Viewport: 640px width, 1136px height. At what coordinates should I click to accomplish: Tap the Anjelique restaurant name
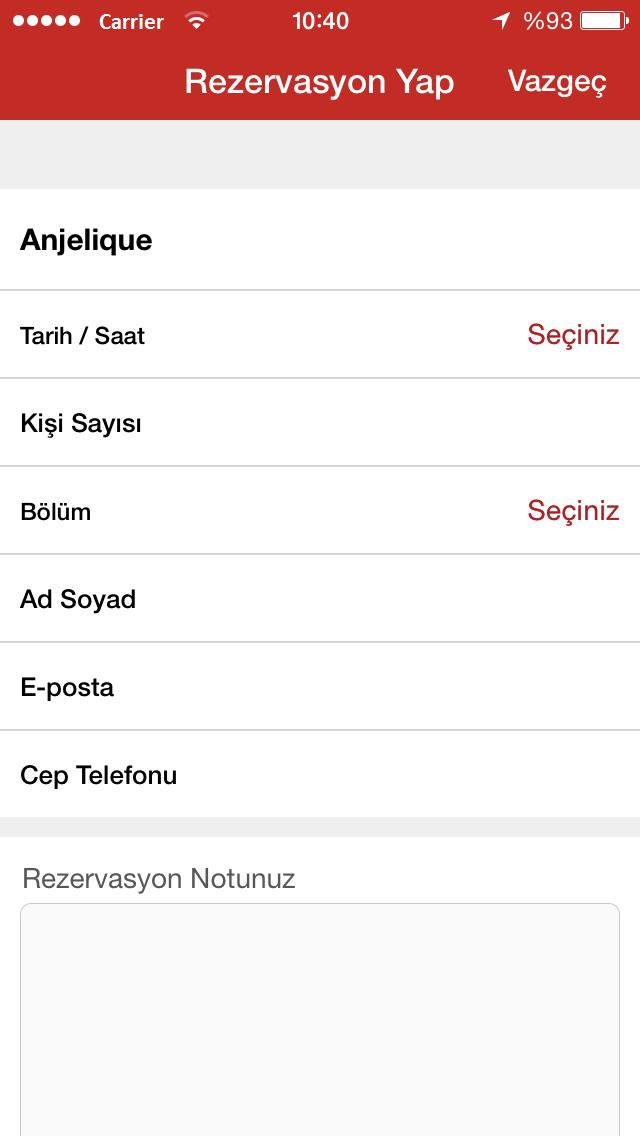click(x=86, y=240)
